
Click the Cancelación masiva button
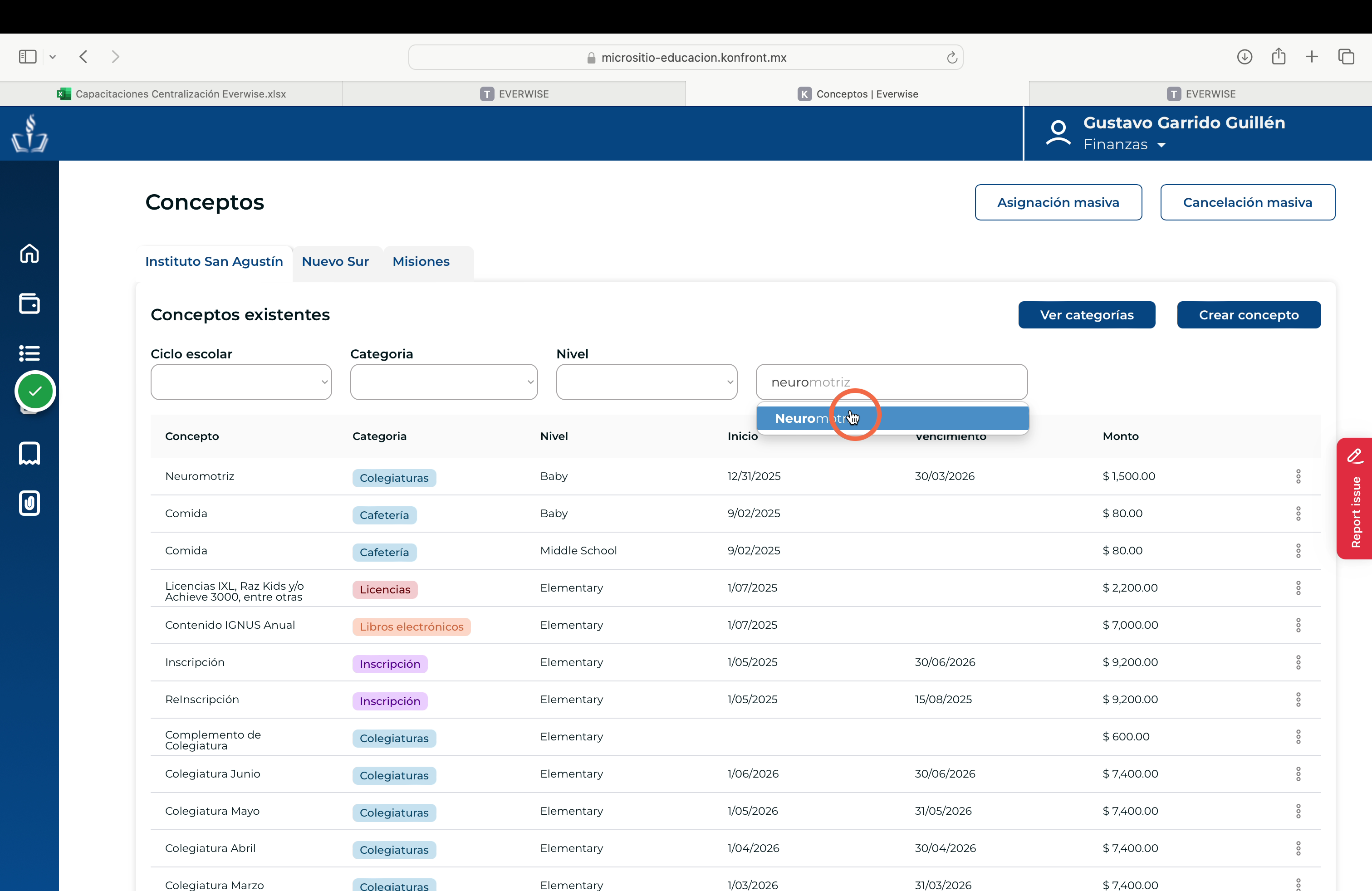(x=1248, y=202)
